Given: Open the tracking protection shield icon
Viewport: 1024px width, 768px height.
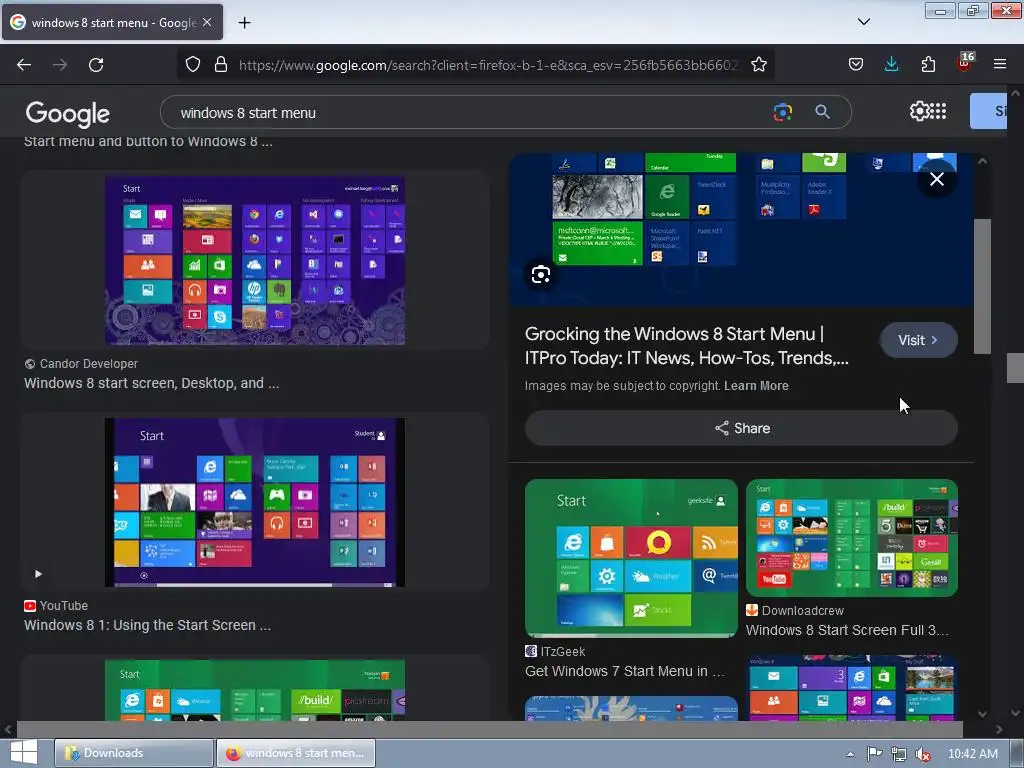Looking at the screenshot, I should [193, 64].
